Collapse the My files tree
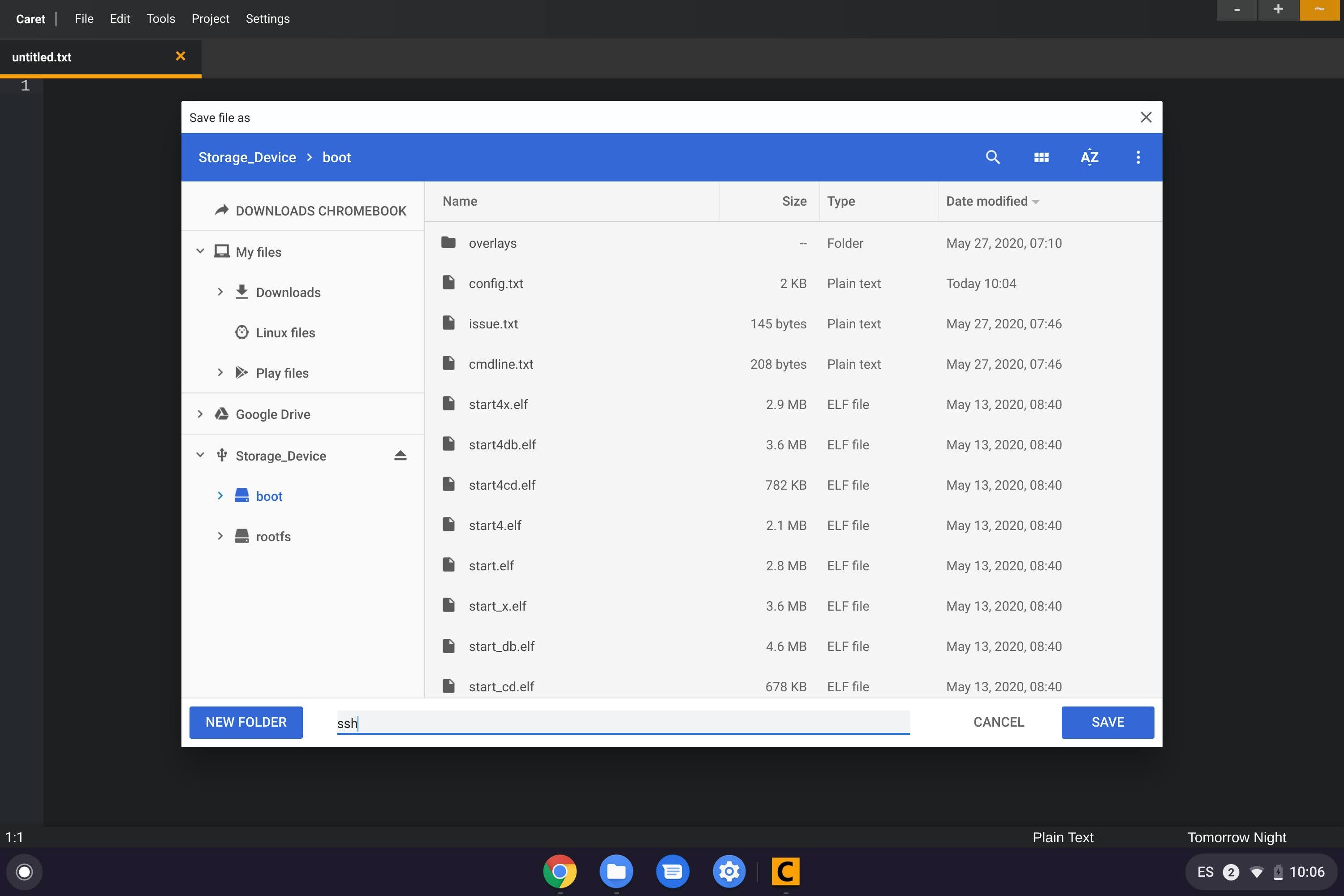The image size is (1344, 896). coord(200,251)
